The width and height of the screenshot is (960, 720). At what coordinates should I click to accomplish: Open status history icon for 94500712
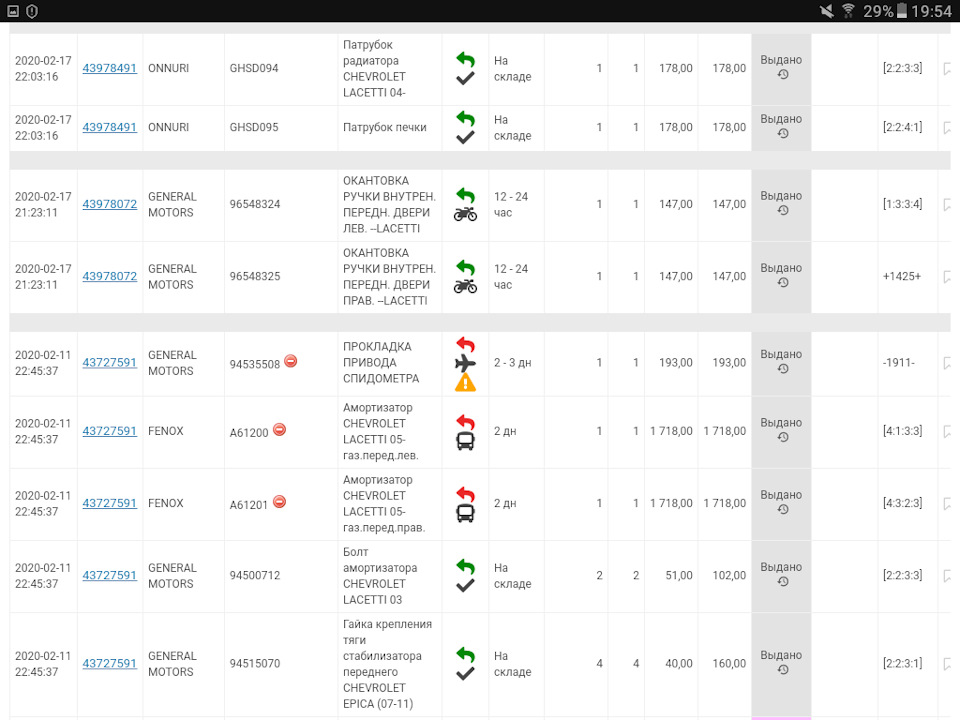(x=782, y=582)
